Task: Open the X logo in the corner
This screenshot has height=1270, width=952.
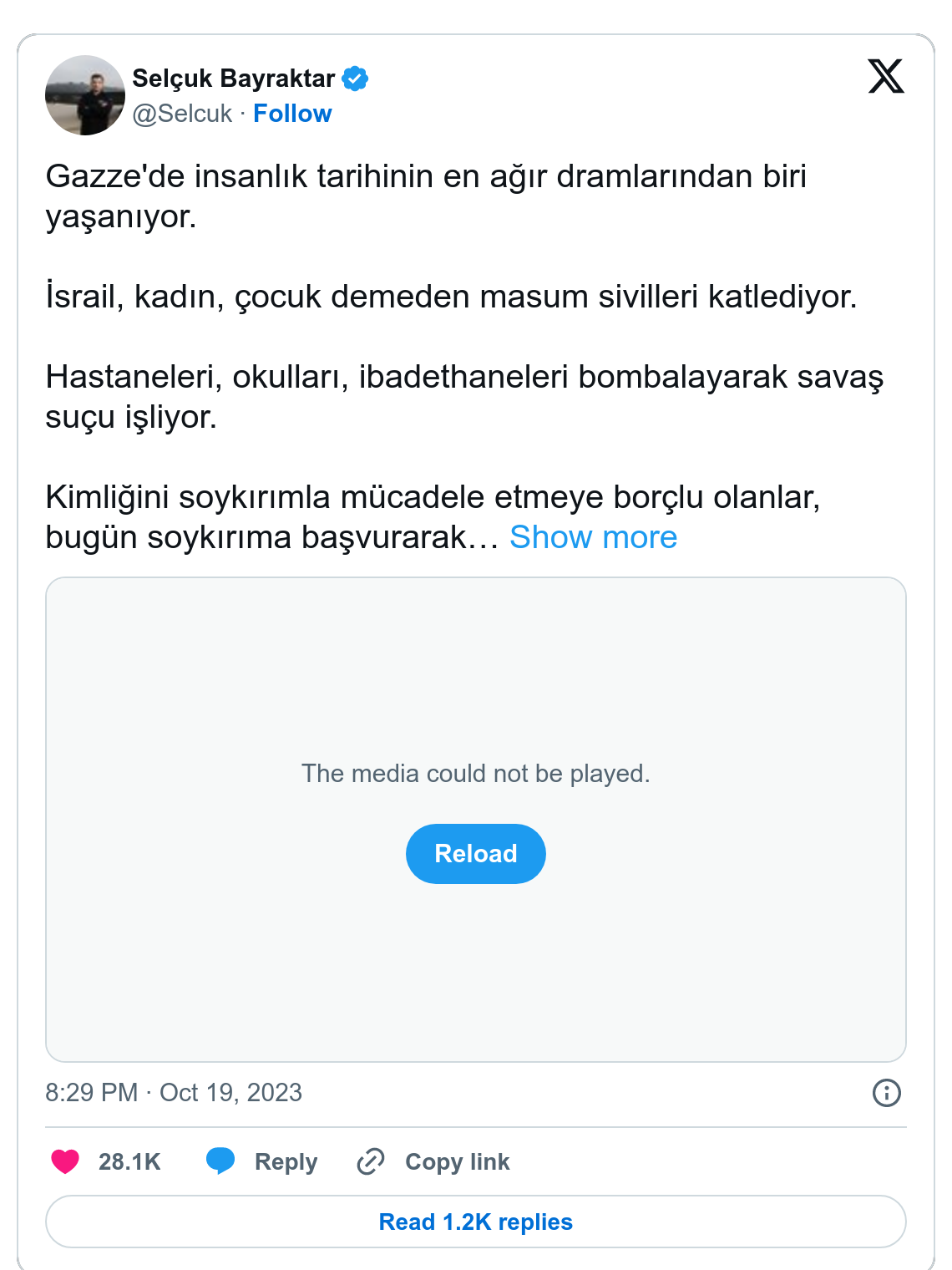Action: (885, 76)
